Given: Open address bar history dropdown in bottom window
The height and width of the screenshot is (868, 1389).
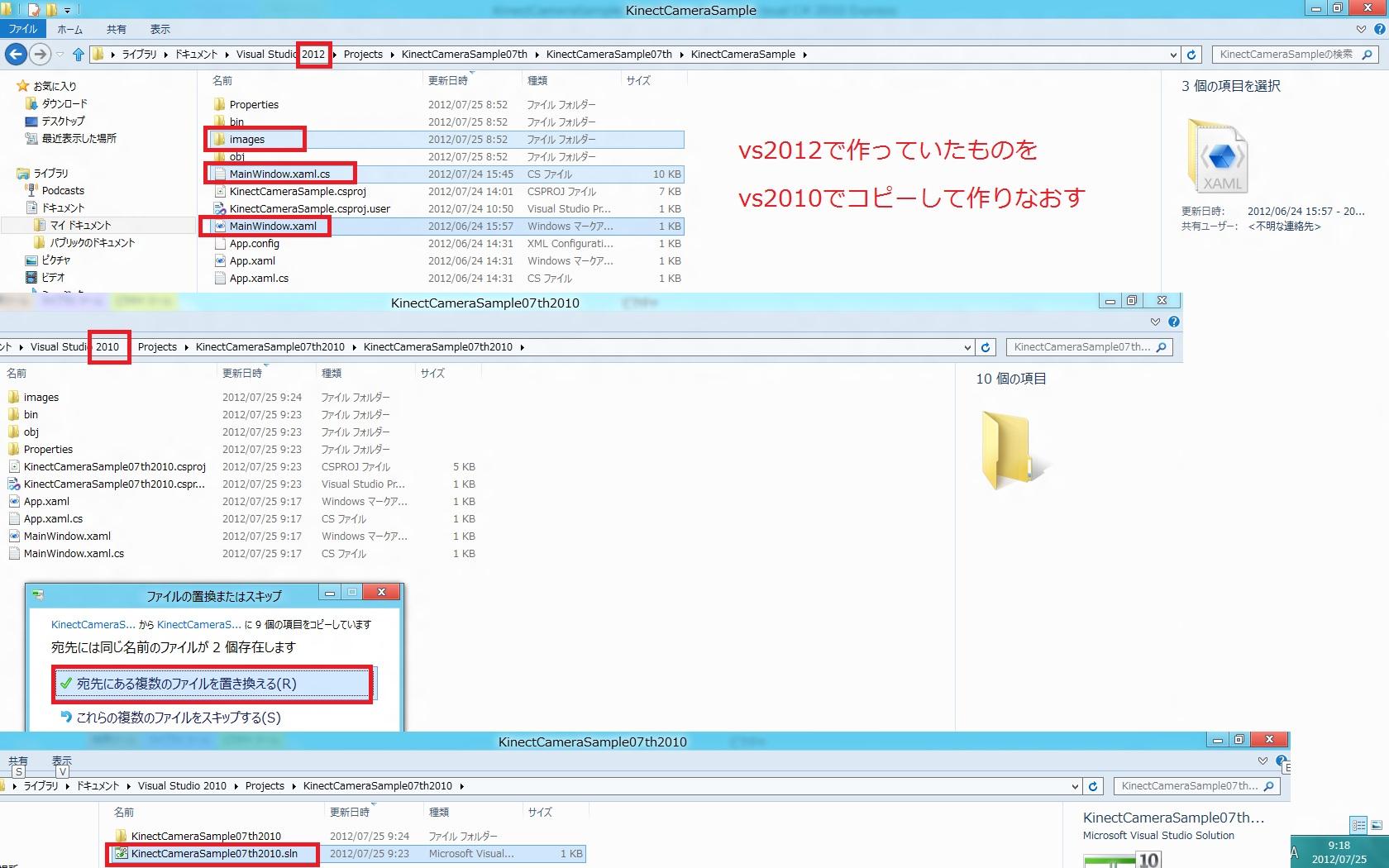Looking at the screenshot, I should click(x=1075, y=786).
